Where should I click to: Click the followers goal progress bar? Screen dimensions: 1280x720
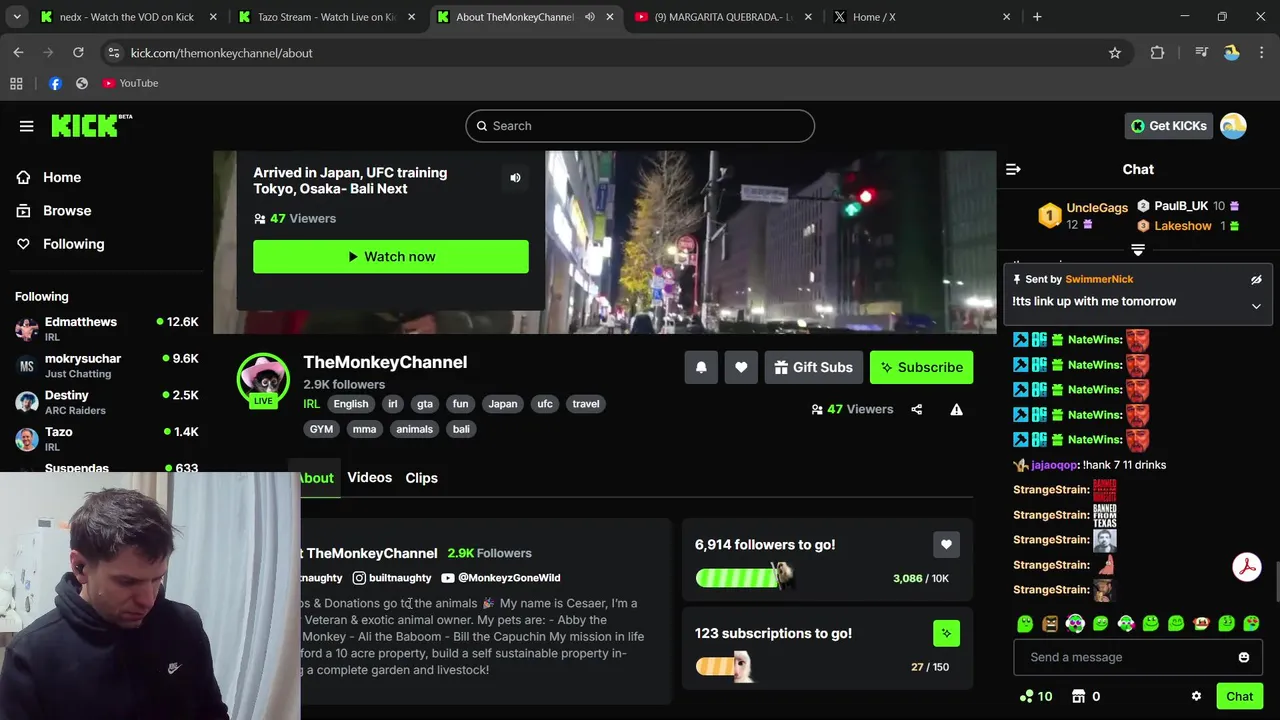744,577
